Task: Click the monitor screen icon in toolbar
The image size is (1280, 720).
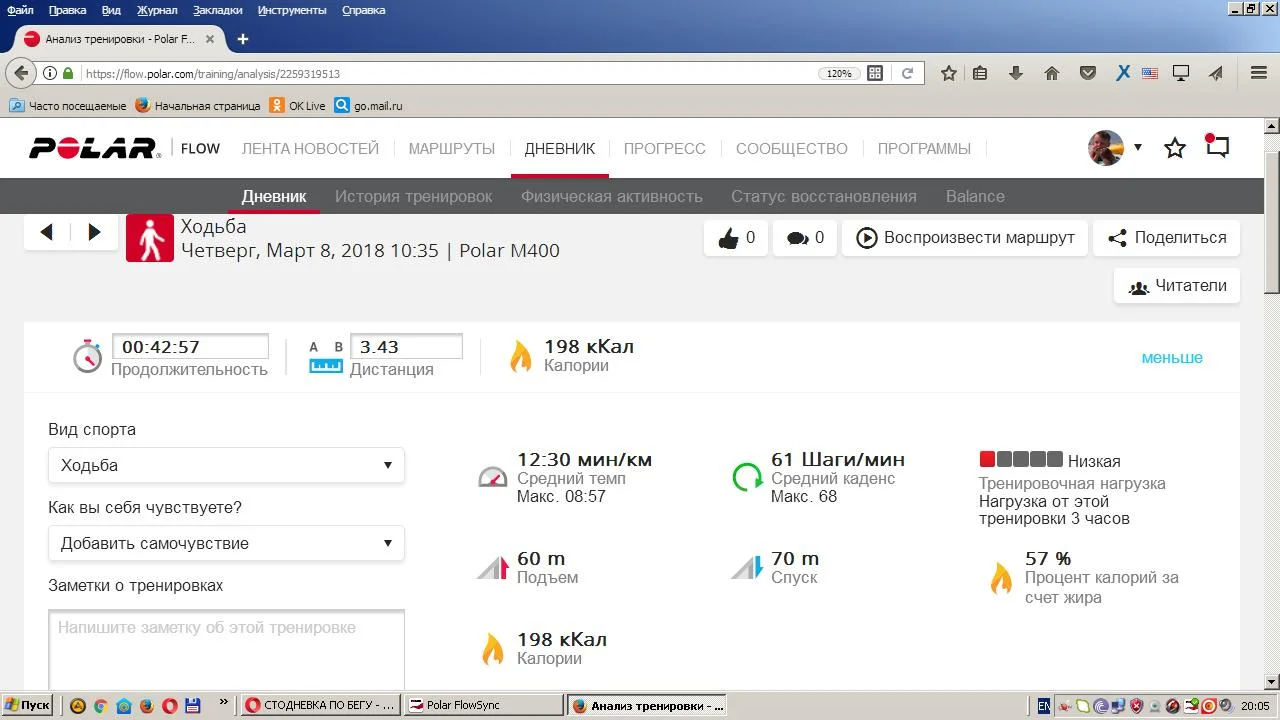Action: [x=1181, y=73]
